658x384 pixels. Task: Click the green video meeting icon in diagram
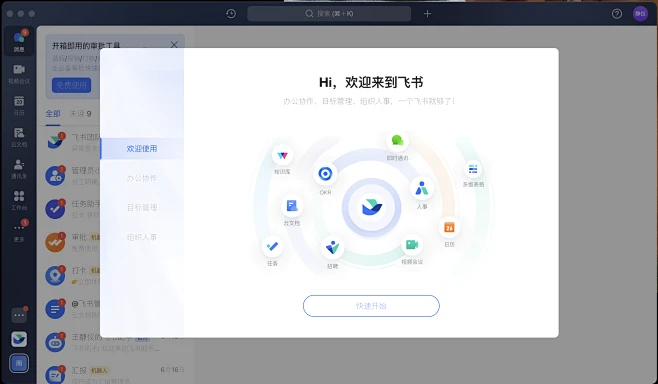(x=412, y=244)
